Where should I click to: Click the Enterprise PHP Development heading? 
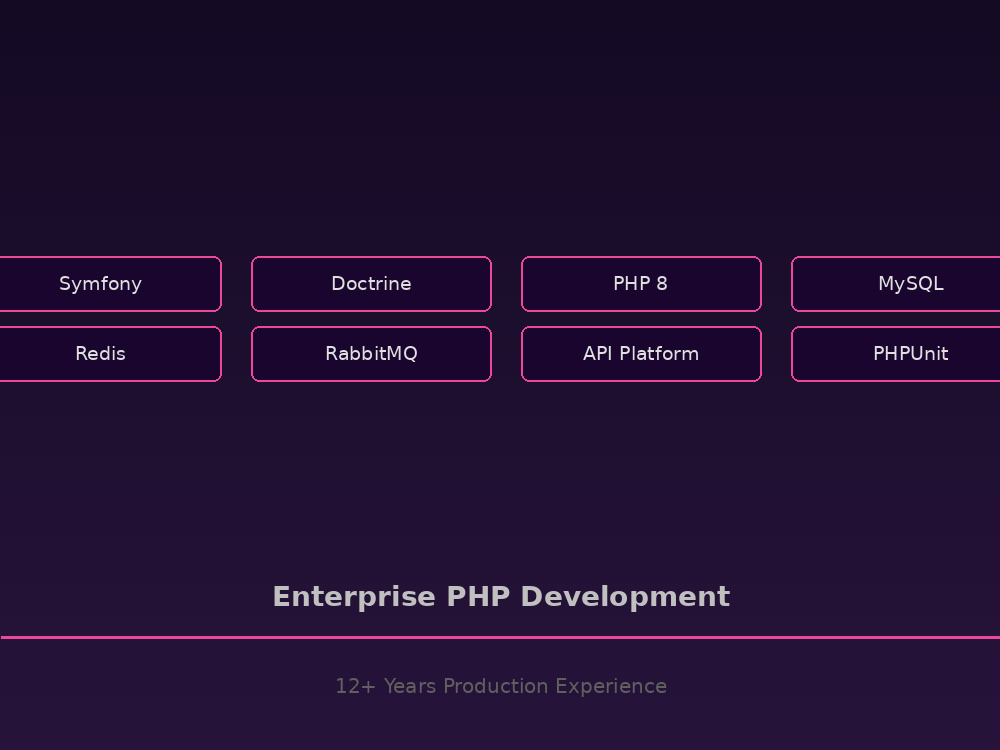coord(501,597)
